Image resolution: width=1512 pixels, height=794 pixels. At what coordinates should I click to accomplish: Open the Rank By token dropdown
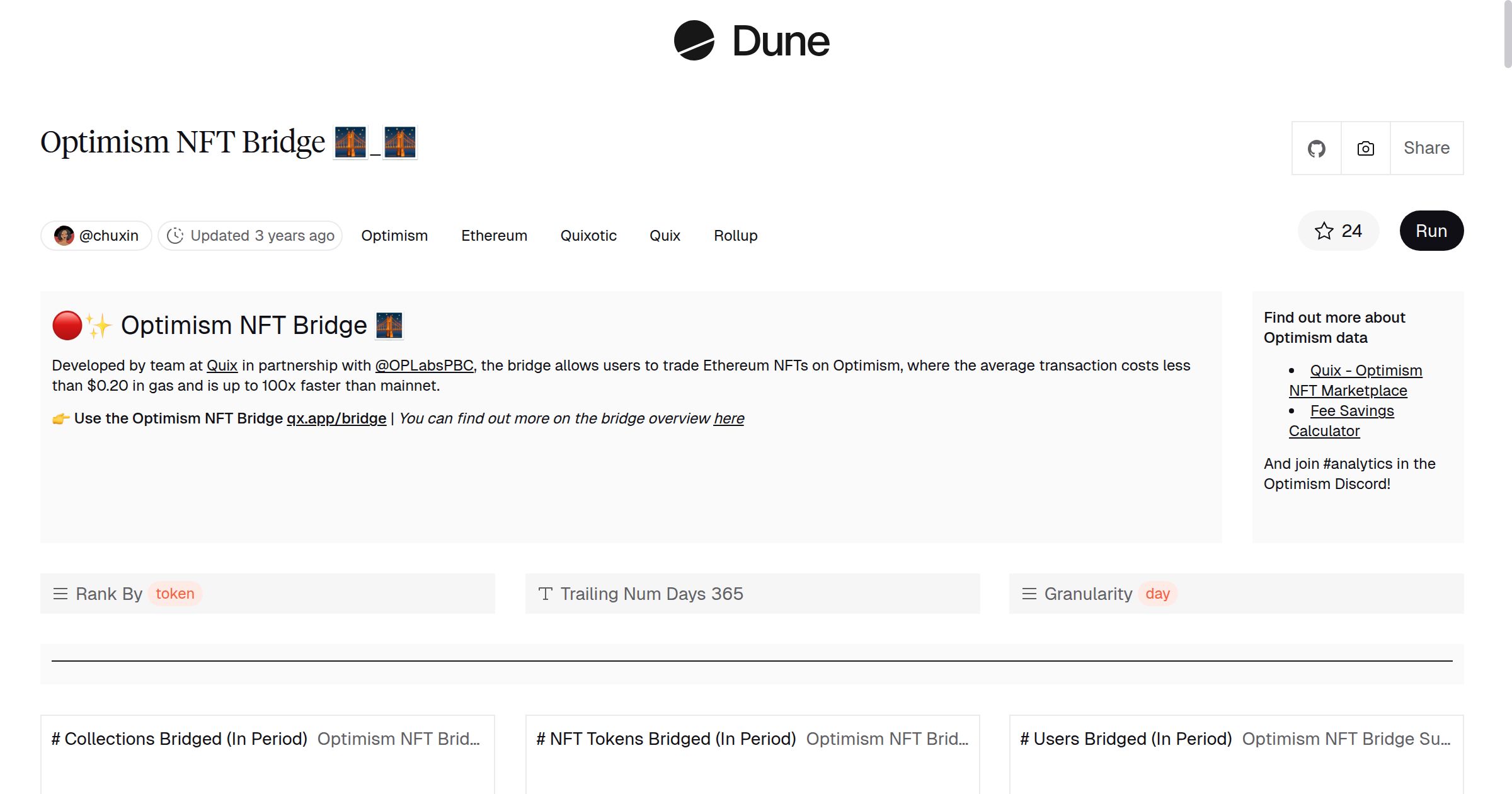pyautogui.click(x=175, y=594)
